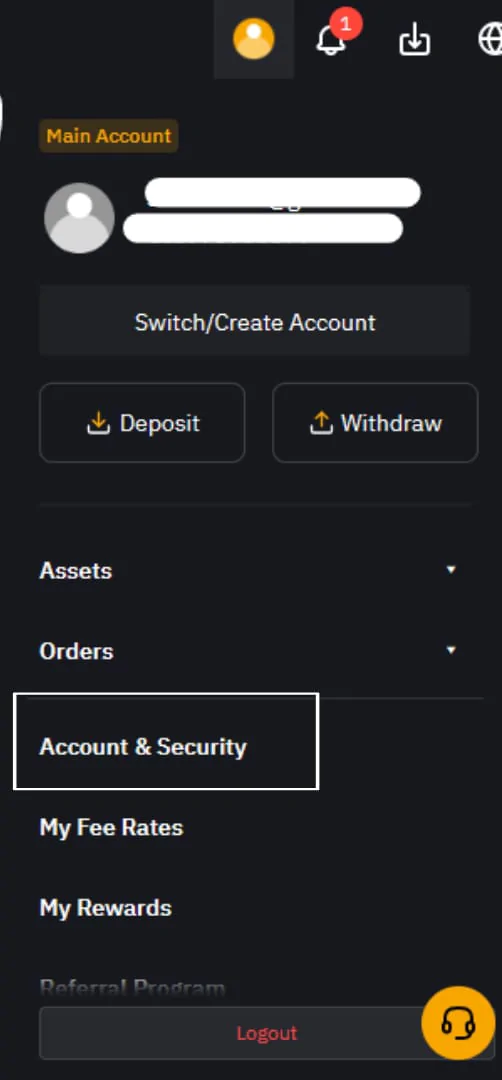Click the gray user profile picture
This screenshot has height=1080, width=502.
[79, 218]
